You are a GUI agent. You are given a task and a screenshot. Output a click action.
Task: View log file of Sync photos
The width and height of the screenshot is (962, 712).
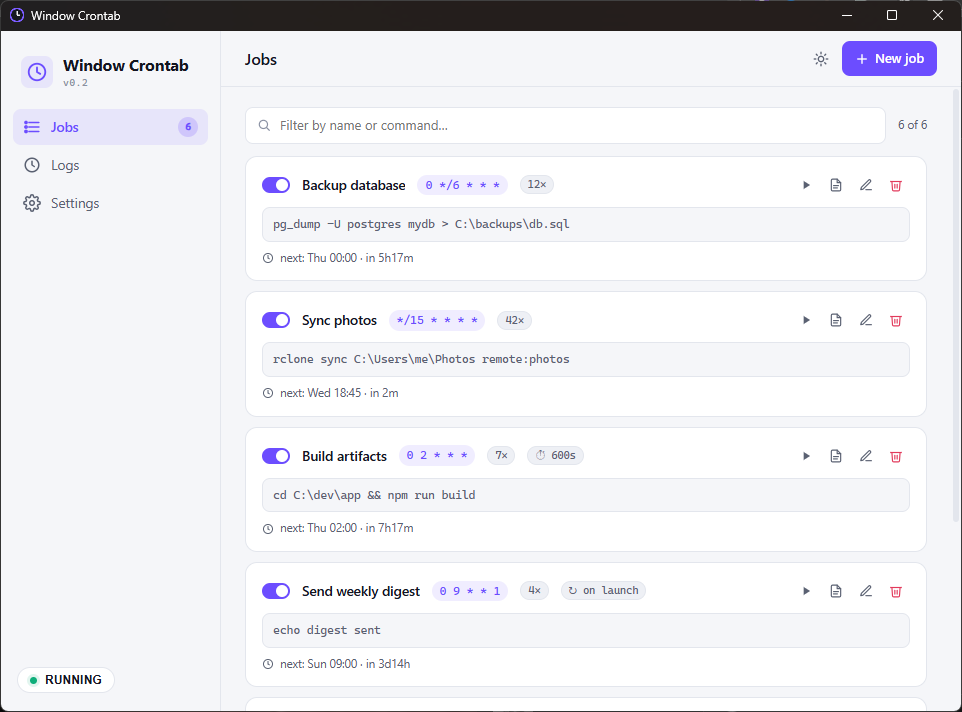(836, 320)
